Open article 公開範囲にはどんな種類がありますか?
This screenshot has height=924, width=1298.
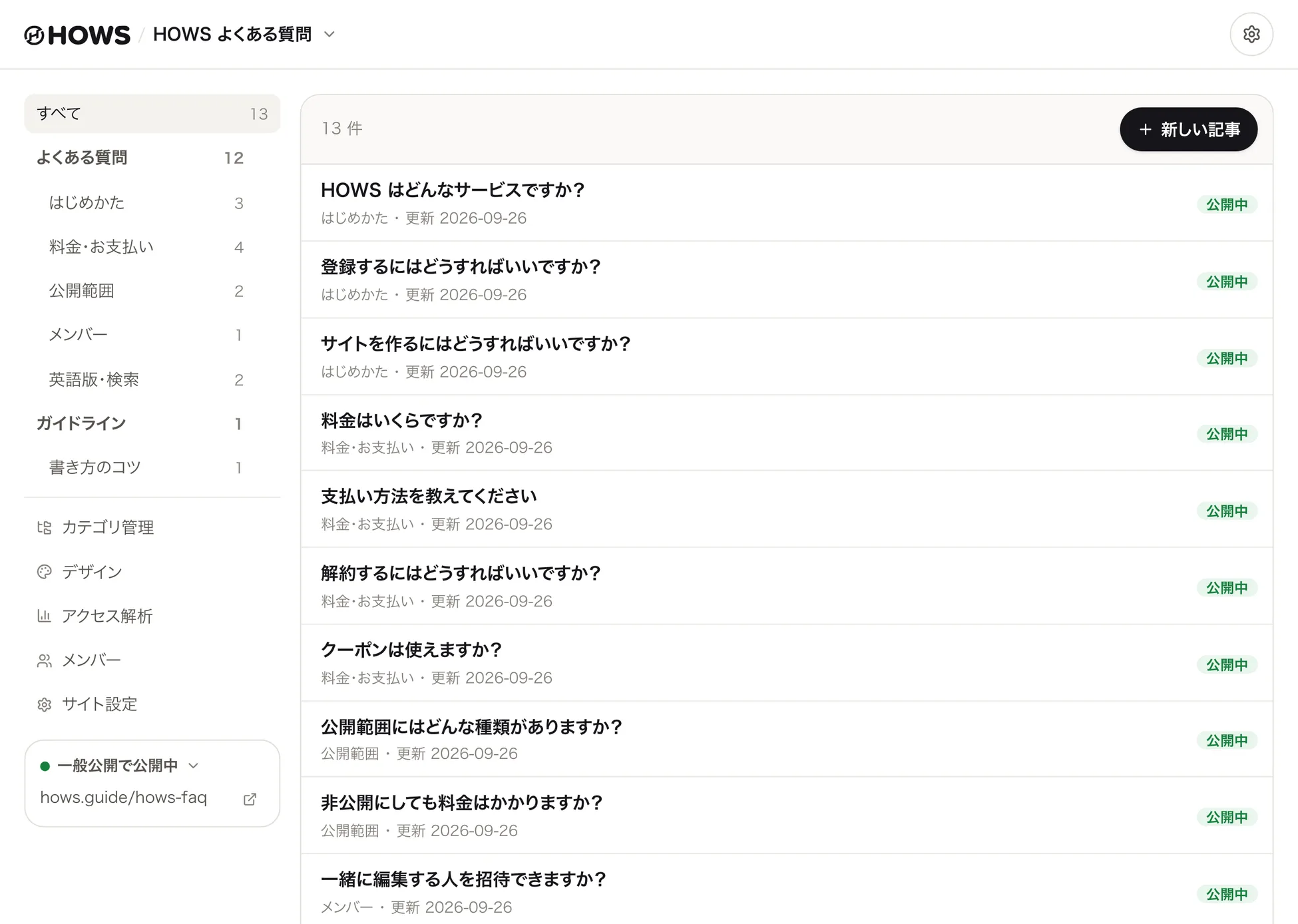click(x=786, y=739)
